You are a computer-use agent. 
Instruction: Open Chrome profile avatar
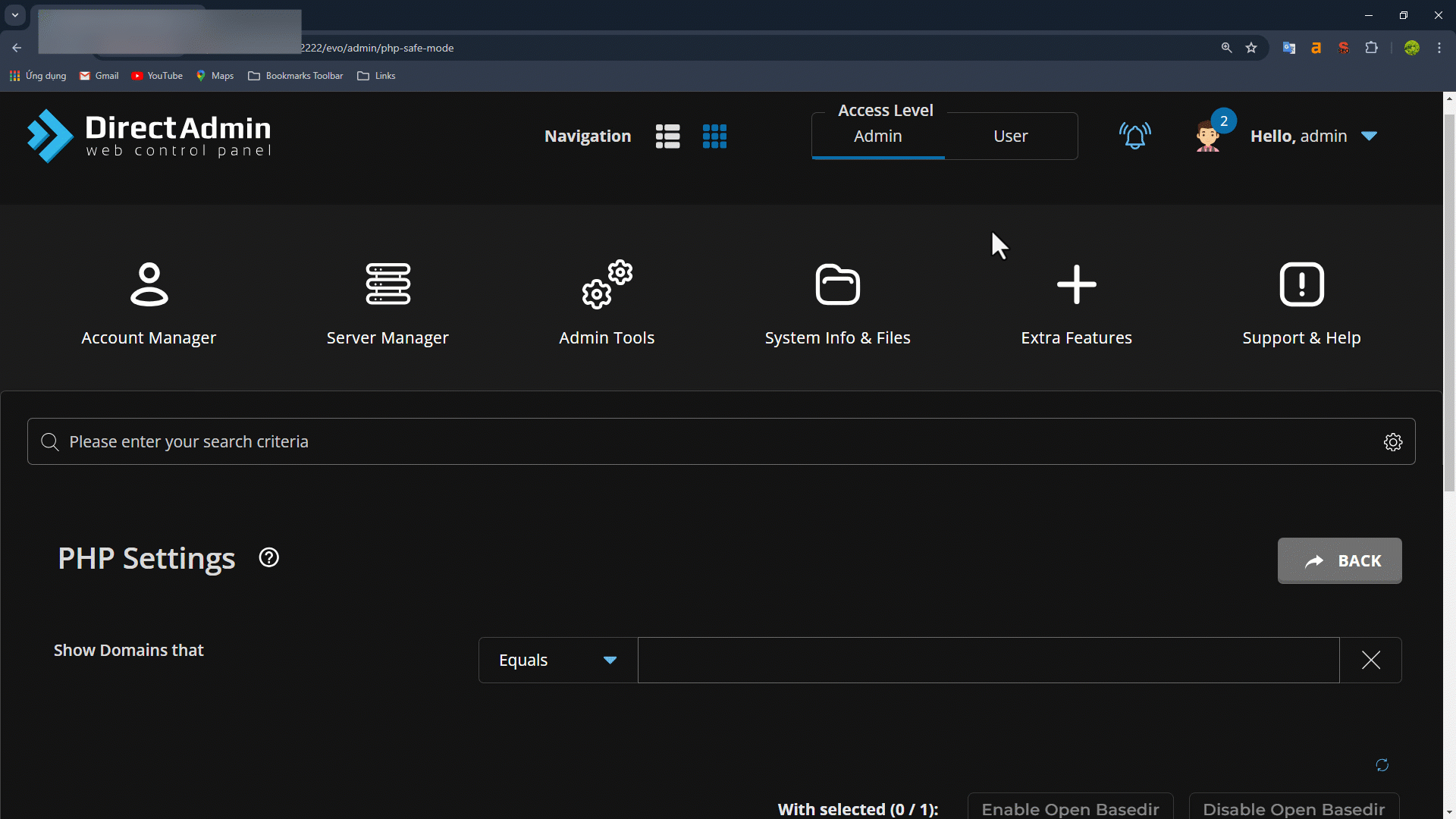tap(1411, 48)
